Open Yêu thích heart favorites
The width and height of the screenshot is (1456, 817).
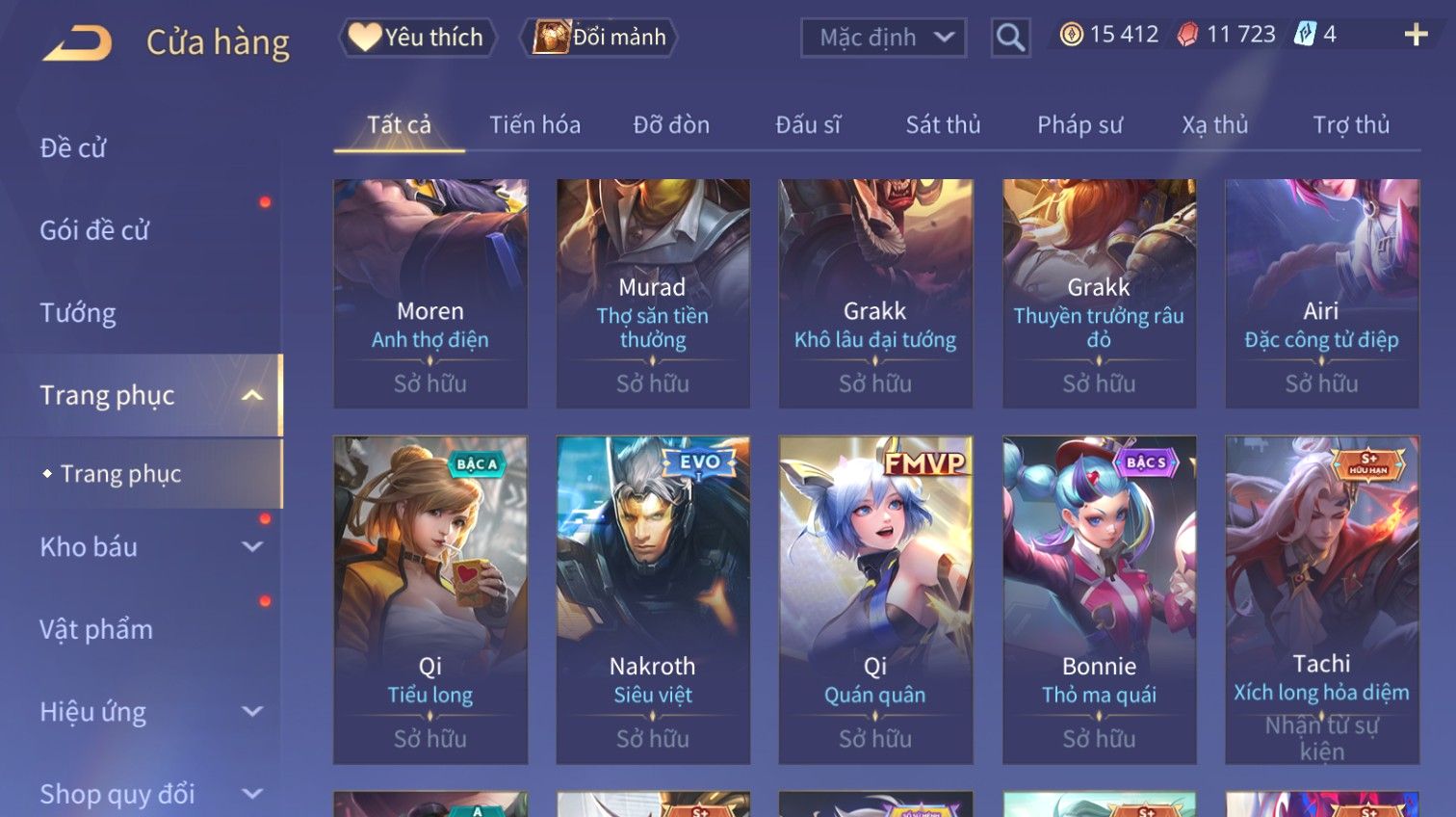coord(417,38)
